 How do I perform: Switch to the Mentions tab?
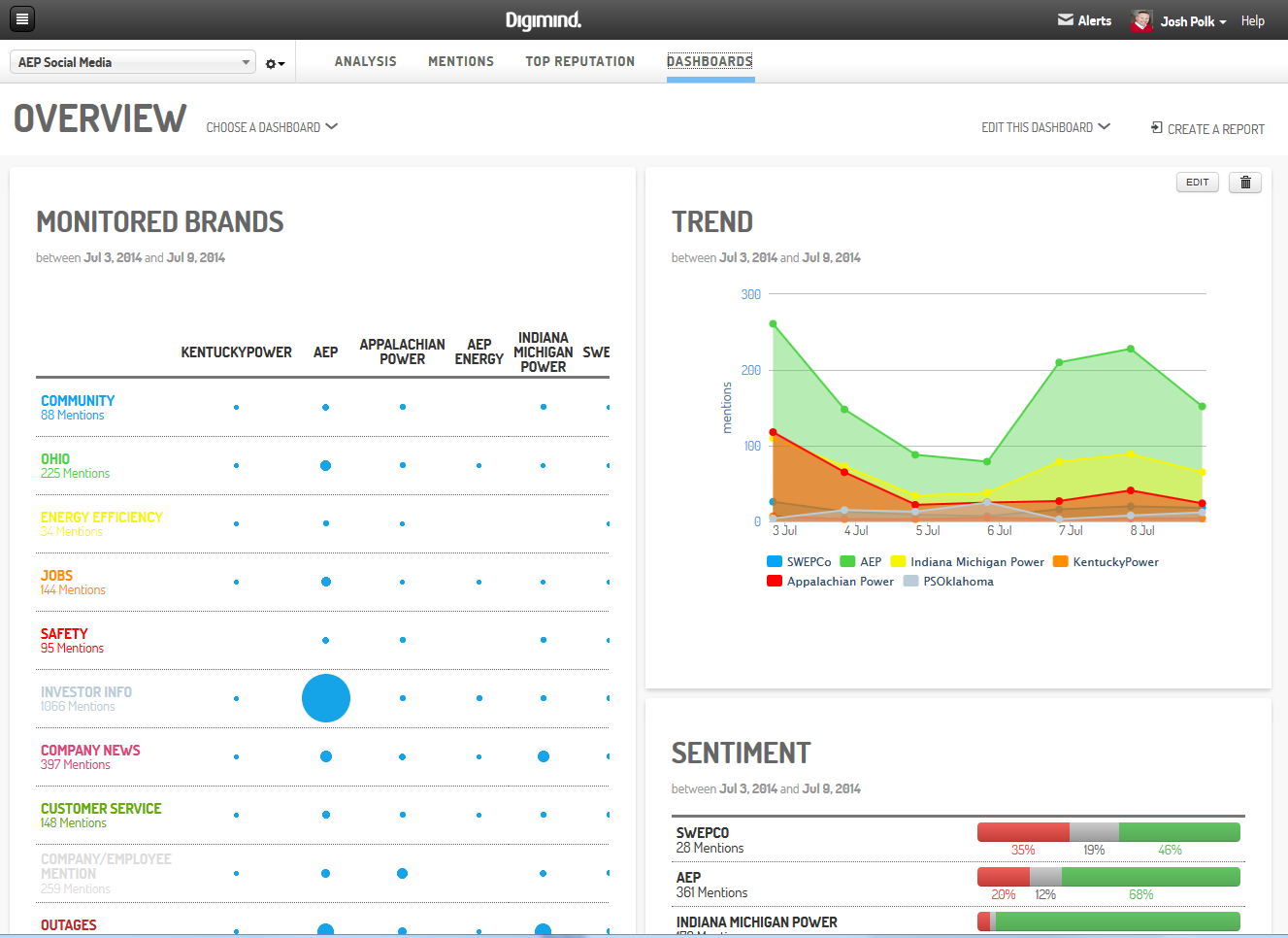(x=460, y=61)
